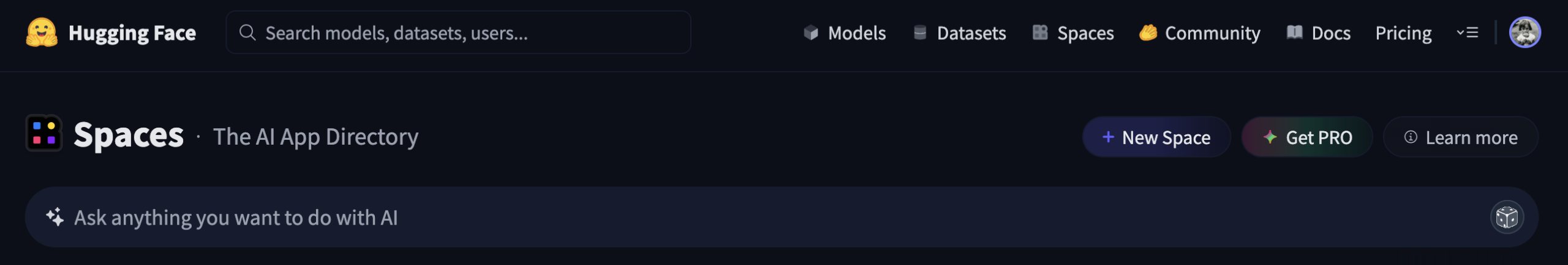This screenshot has width=1568, height=265.
Task: Go to the Pricing page
Action: tap(1403, 33)
